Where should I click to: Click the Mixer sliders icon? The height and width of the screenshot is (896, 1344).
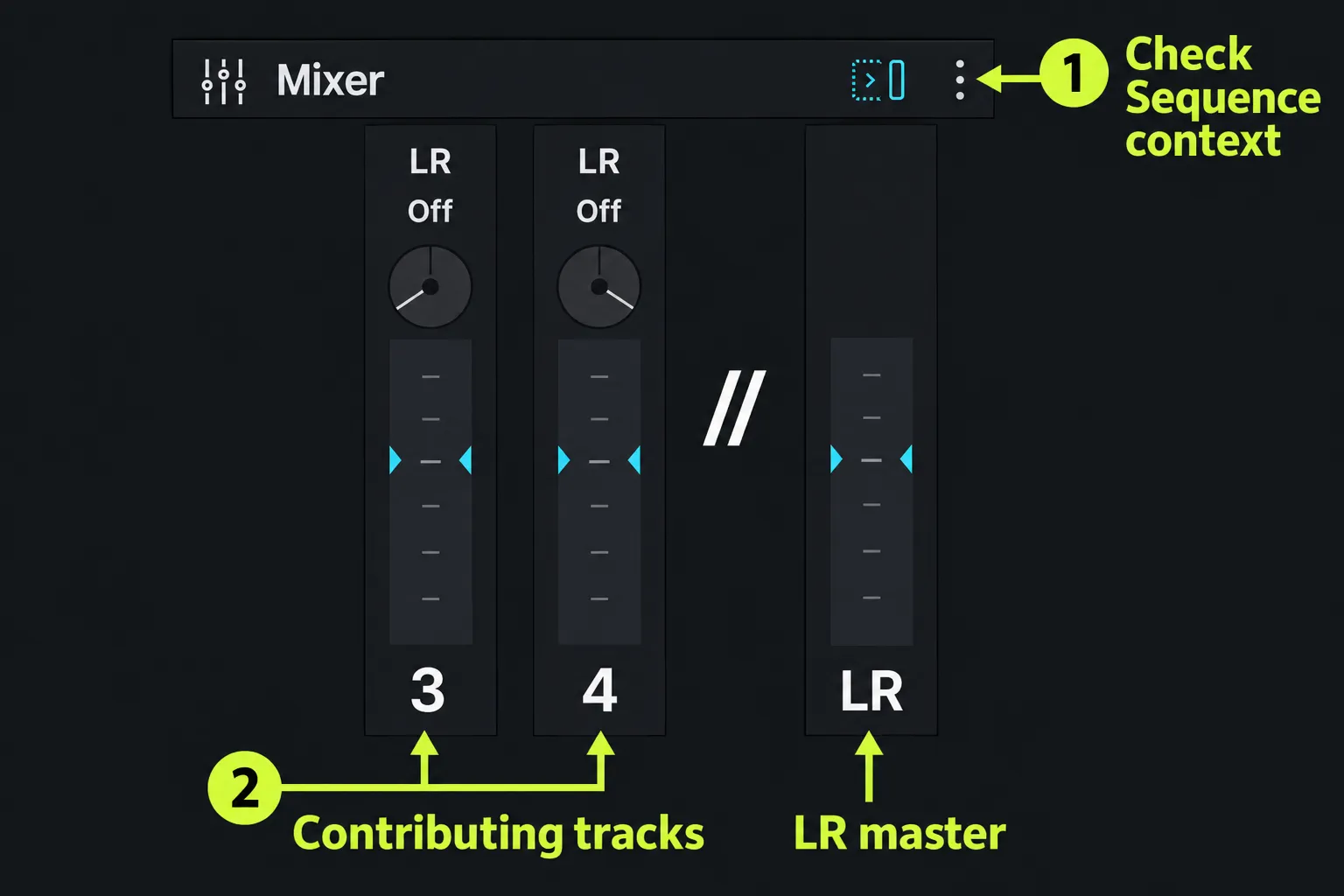coord(224,81)
